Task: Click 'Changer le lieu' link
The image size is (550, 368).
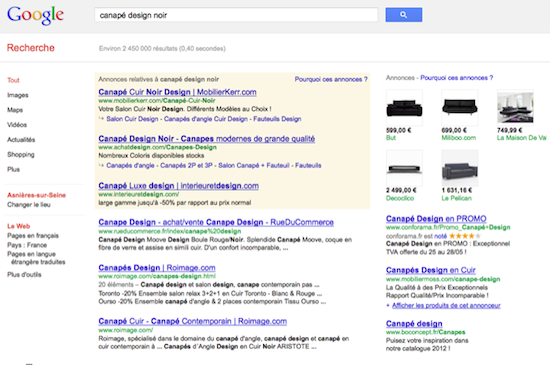Action: click(29, 205)
